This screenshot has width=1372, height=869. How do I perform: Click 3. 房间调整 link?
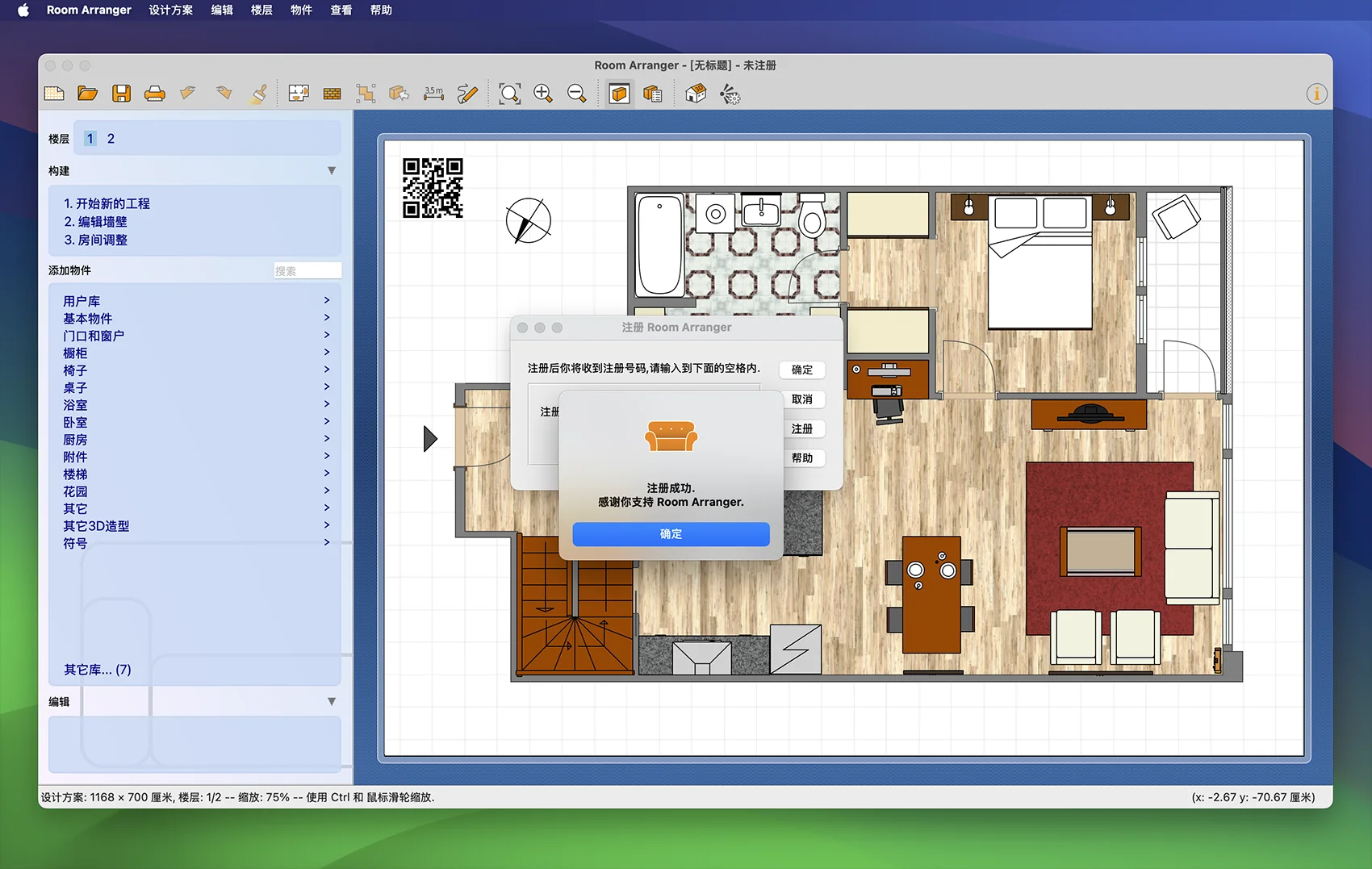point(96,240)
